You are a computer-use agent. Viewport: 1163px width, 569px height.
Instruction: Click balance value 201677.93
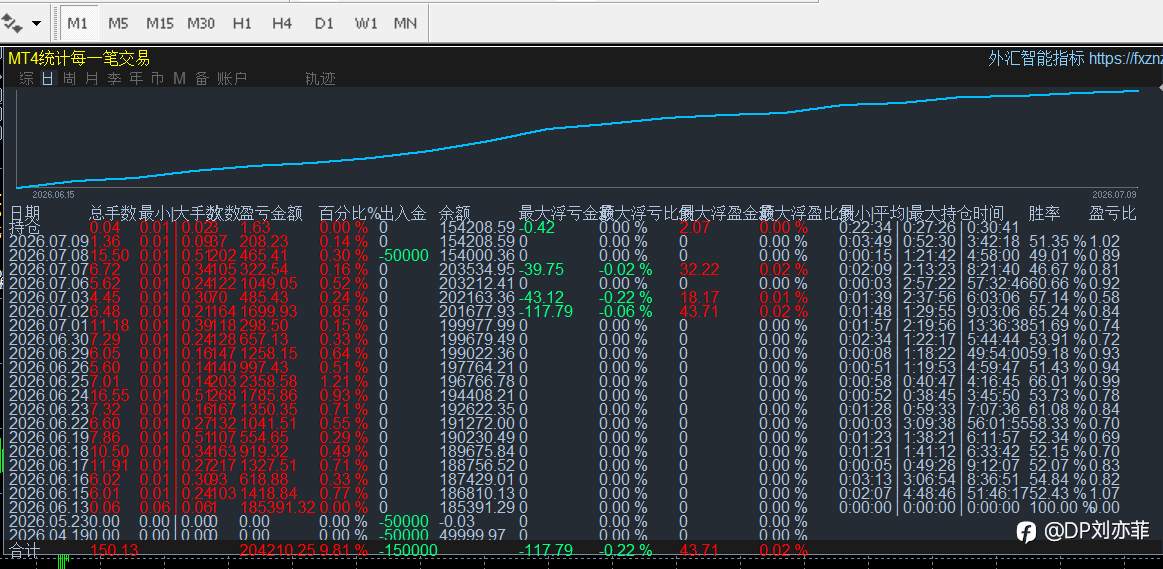[x=477, y=312]
